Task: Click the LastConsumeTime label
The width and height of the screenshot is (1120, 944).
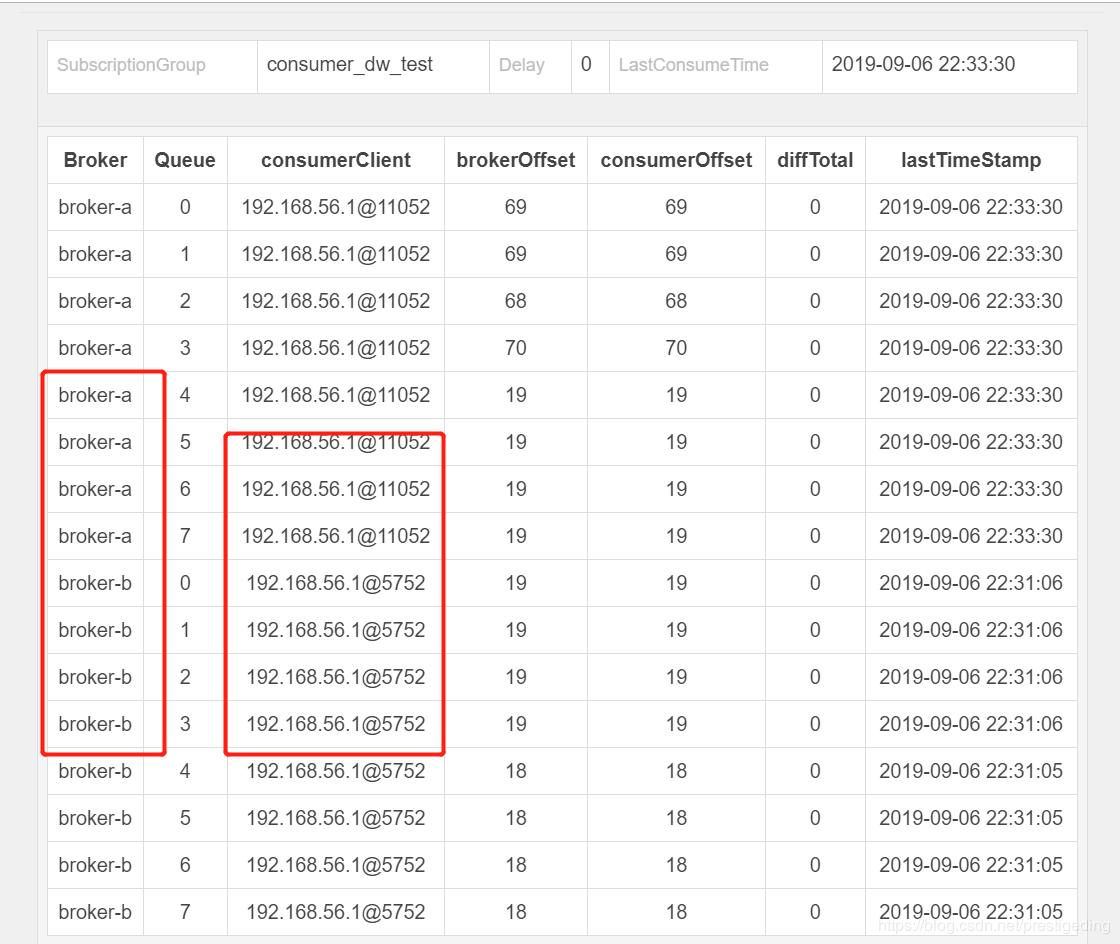Action: 693,66
